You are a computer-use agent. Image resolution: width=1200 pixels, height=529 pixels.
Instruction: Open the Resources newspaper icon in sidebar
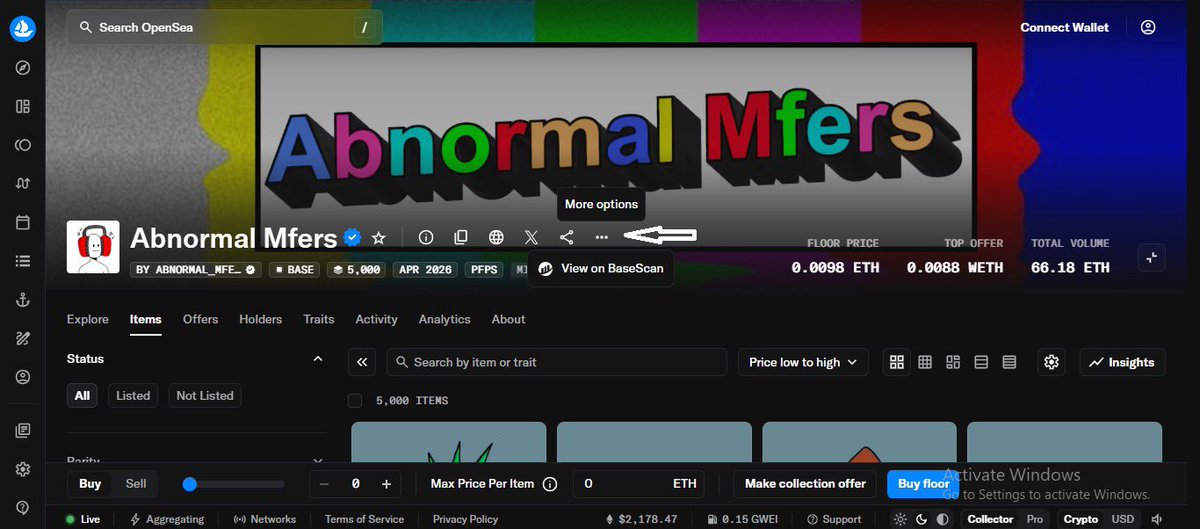22,431
